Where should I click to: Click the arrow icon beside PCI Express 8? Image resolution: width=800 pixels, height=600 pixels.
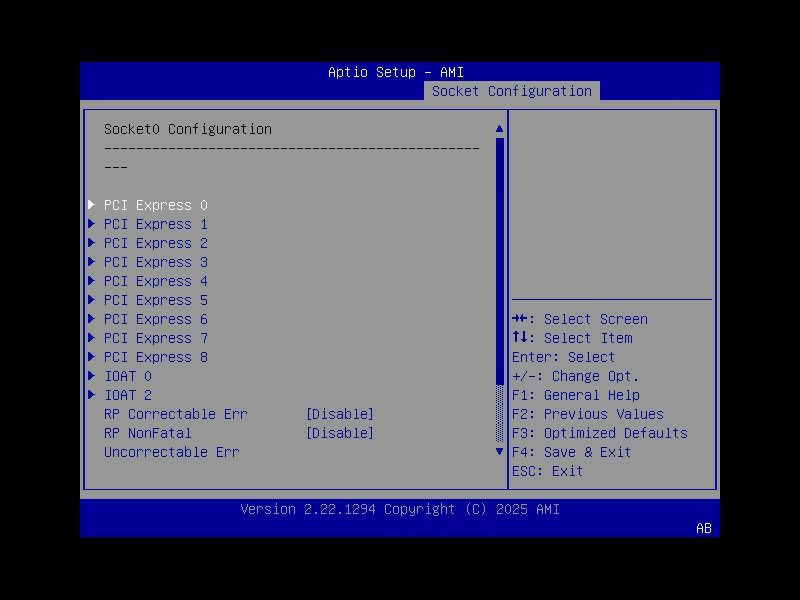92,357
